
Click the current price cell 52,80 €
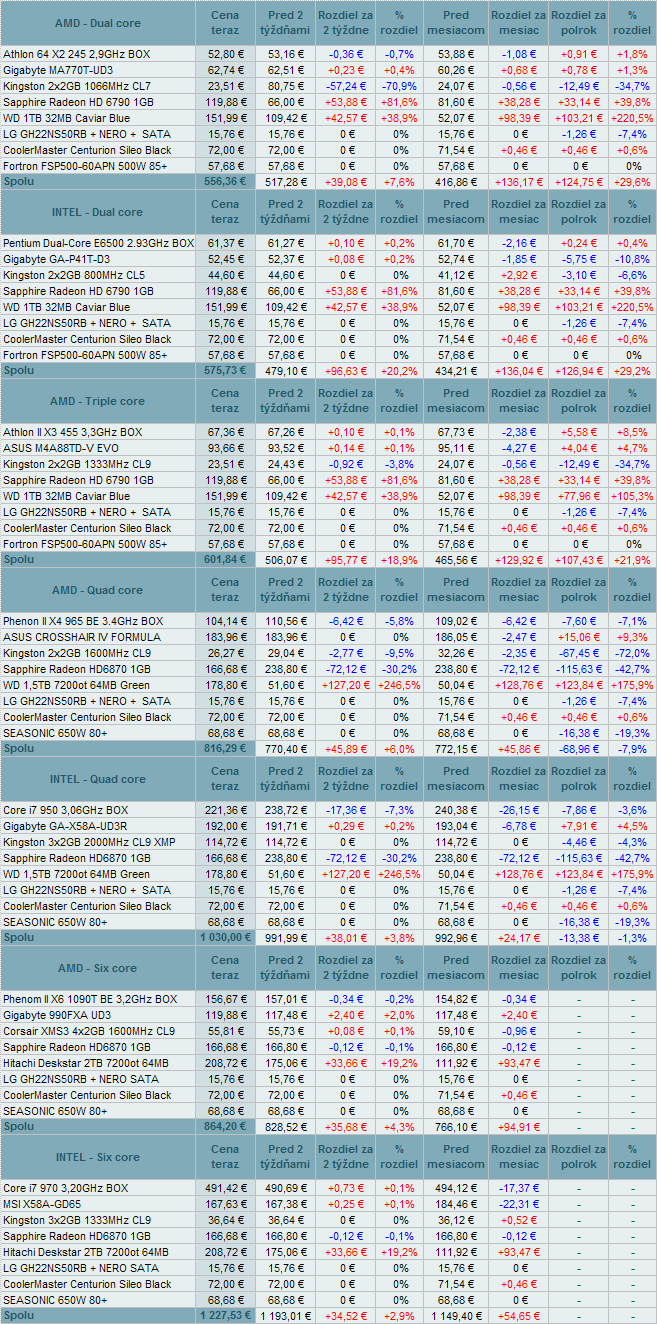tap(225, 54)
